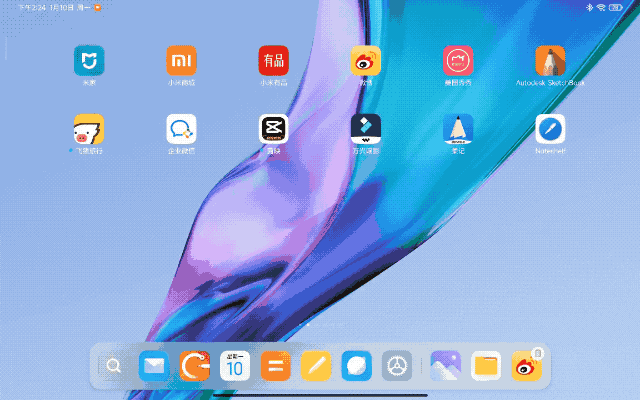Open the Gallery app in the dock
The height and width of the screenshot is (400, 640).
click(x=446, y=366)
